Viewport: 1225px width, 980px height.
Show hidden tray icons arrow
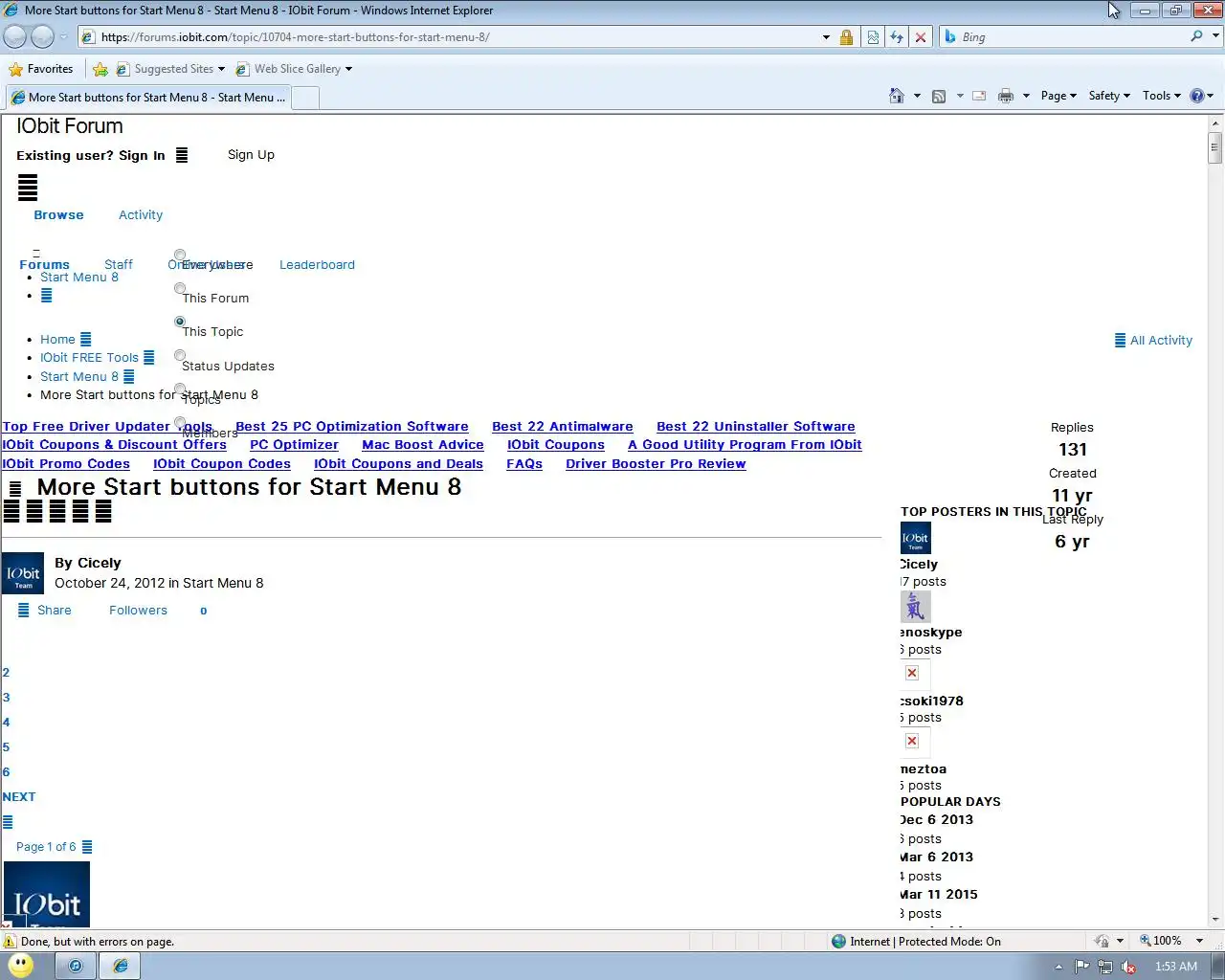pyautogui.click(x=1058, y=967)
